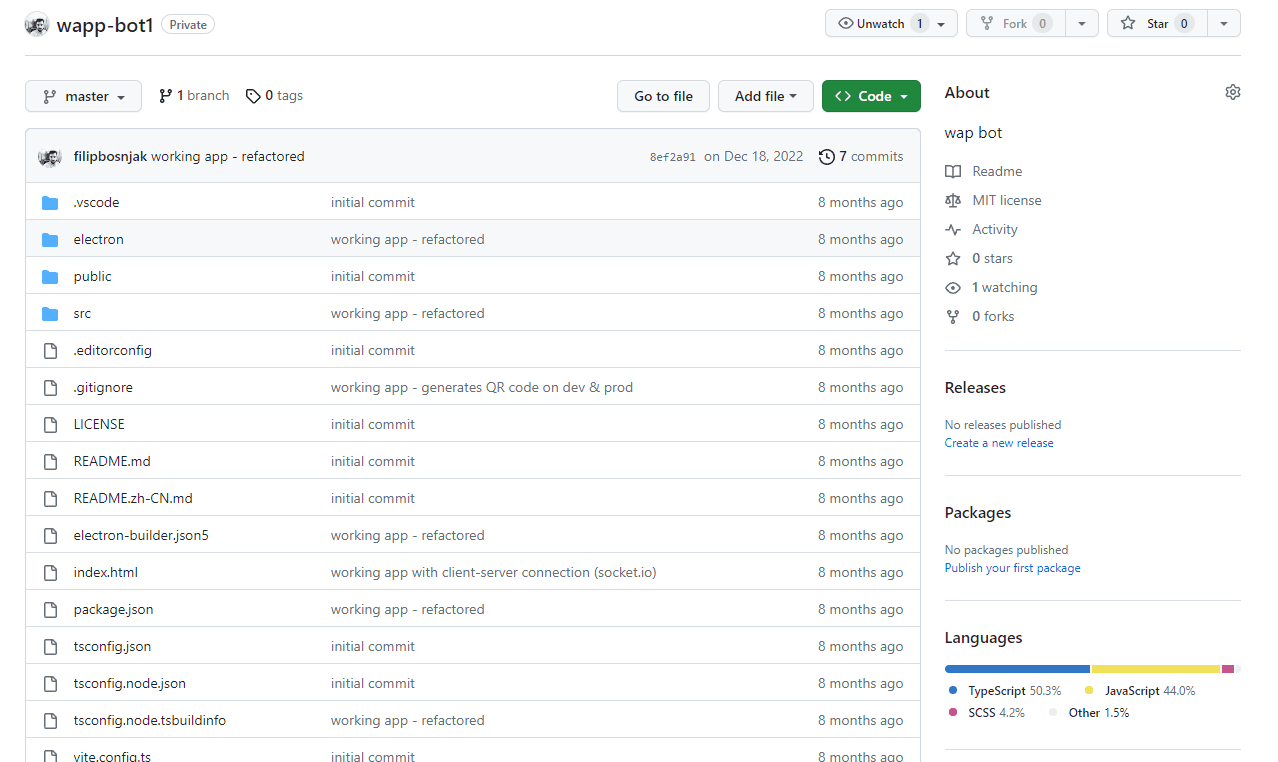Open the Releases heading link
The height and width of the screenshot is (762, 1278).
pyautogui.click(x=975, y=387)
